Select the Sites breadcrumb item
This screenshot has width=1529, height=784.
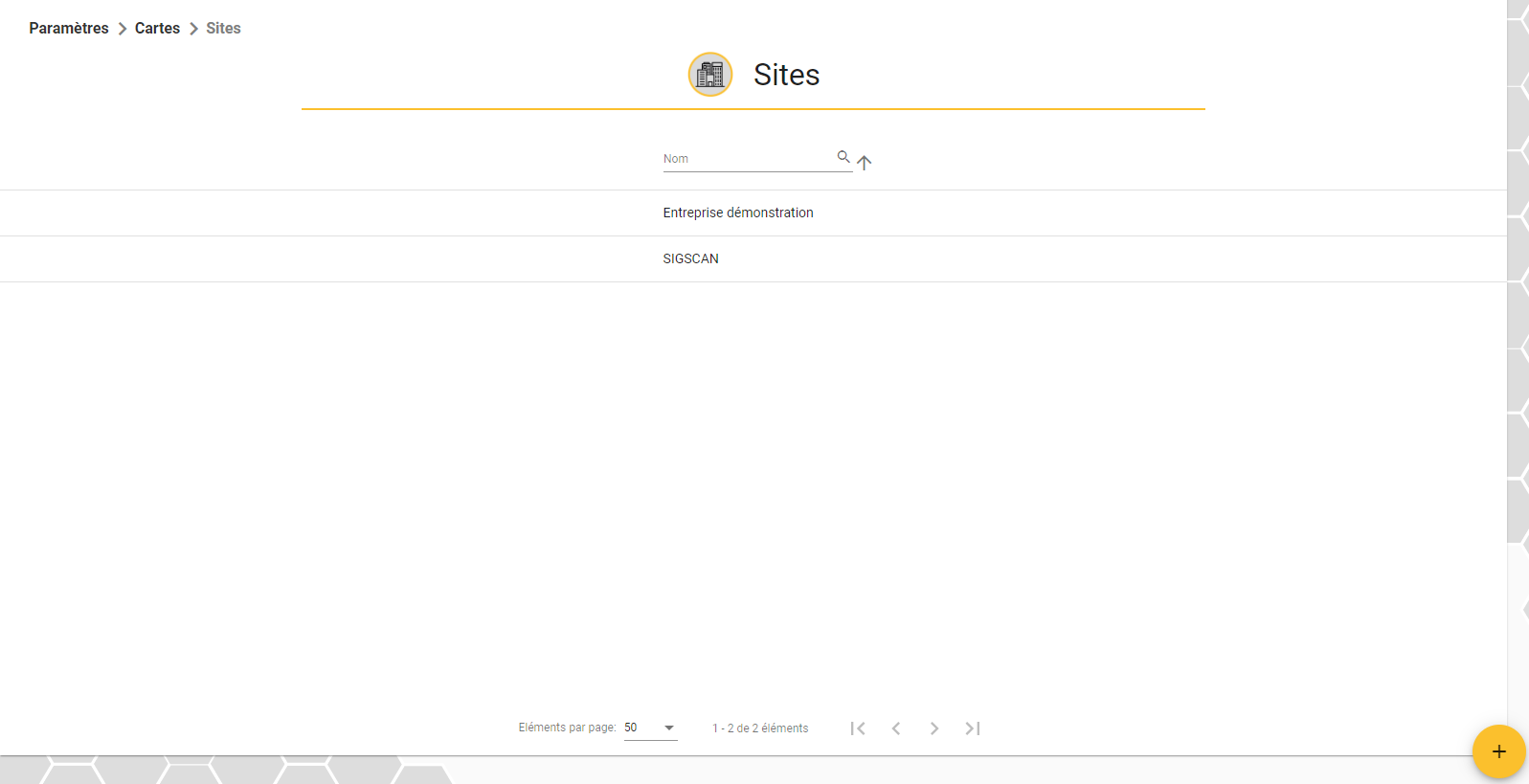(x=223, y=29)
